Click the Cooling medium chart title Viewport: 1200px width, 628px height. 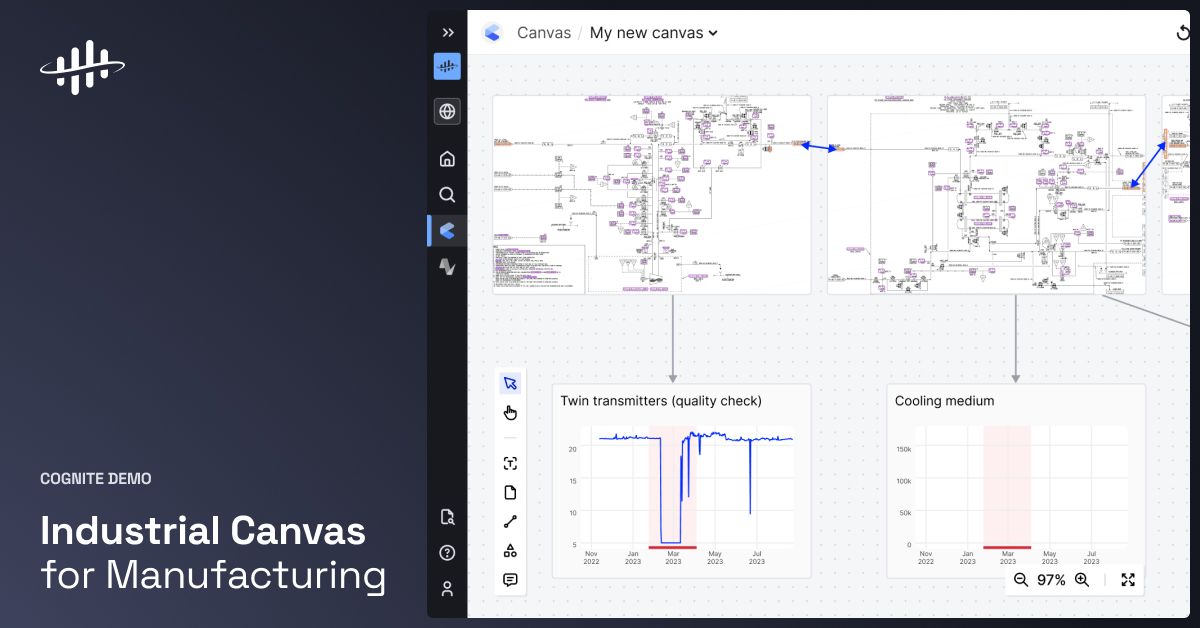(x=944, y=401)
